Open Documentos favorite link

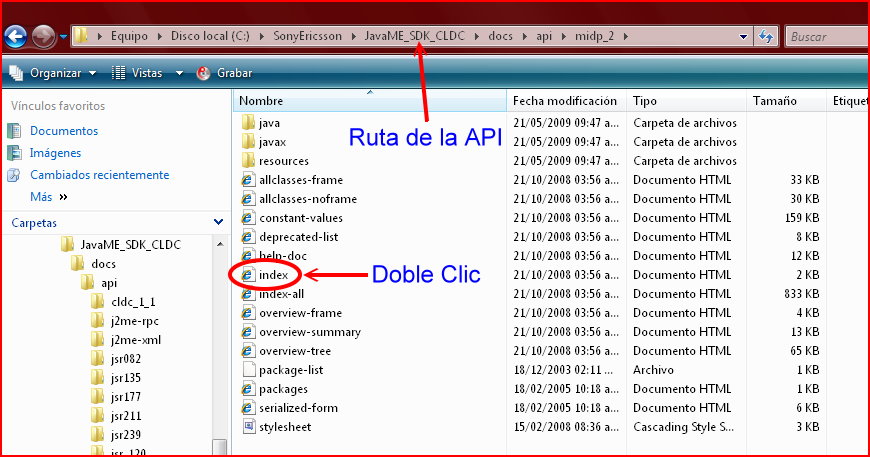[64, 131]
